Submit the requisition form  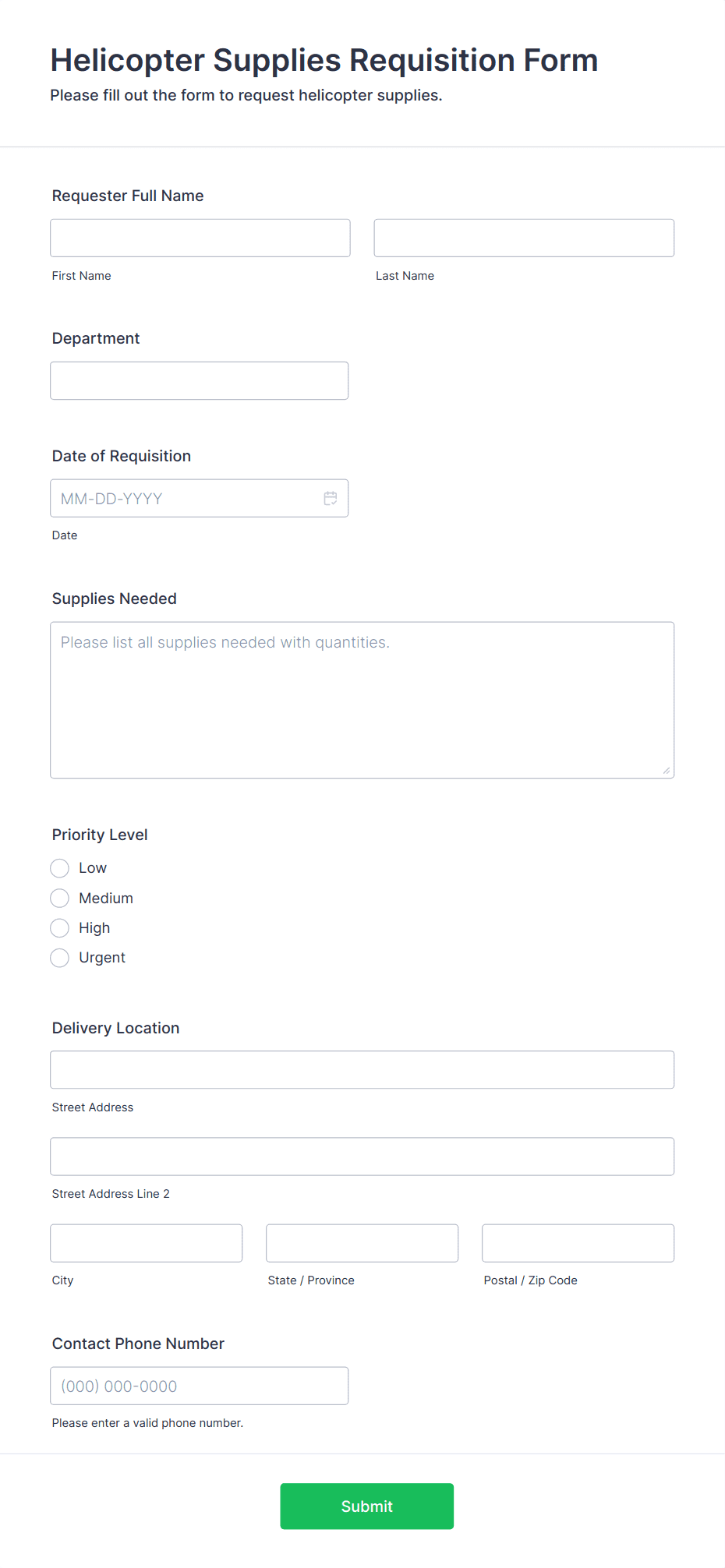tap(367, 1506)
